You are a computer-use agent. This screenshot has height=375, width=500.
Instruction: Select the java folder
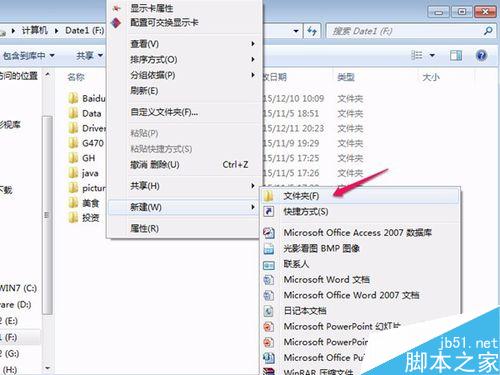pos(90,173)
